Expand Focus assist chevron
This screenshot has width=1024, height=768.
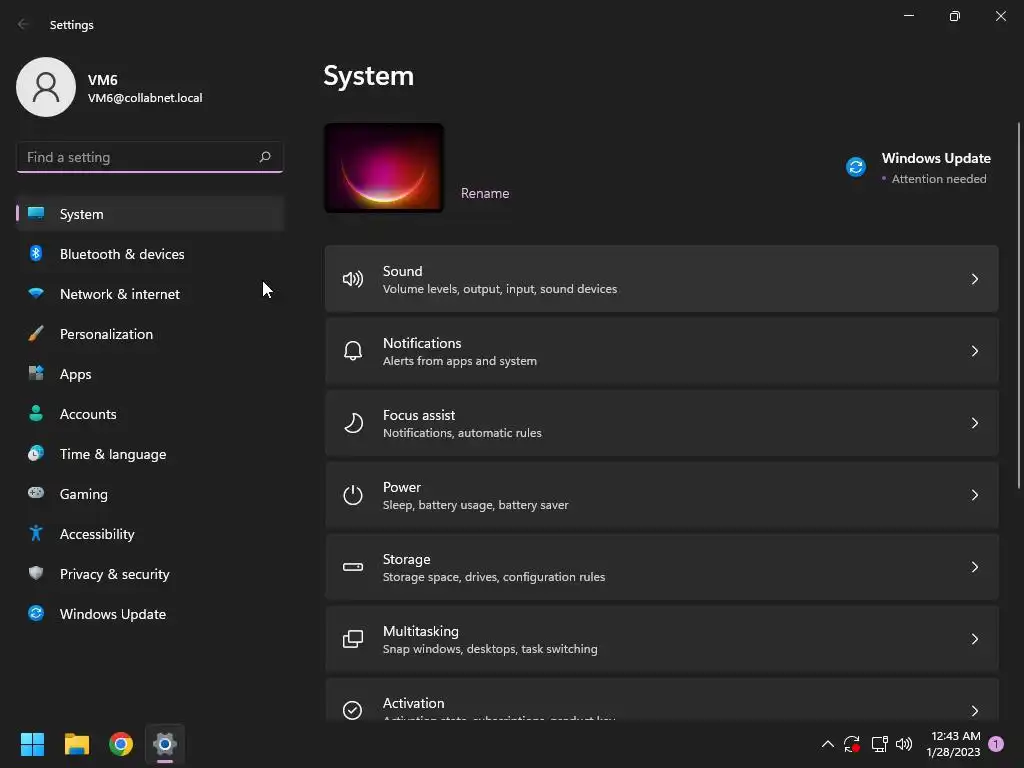coord(974,423)
